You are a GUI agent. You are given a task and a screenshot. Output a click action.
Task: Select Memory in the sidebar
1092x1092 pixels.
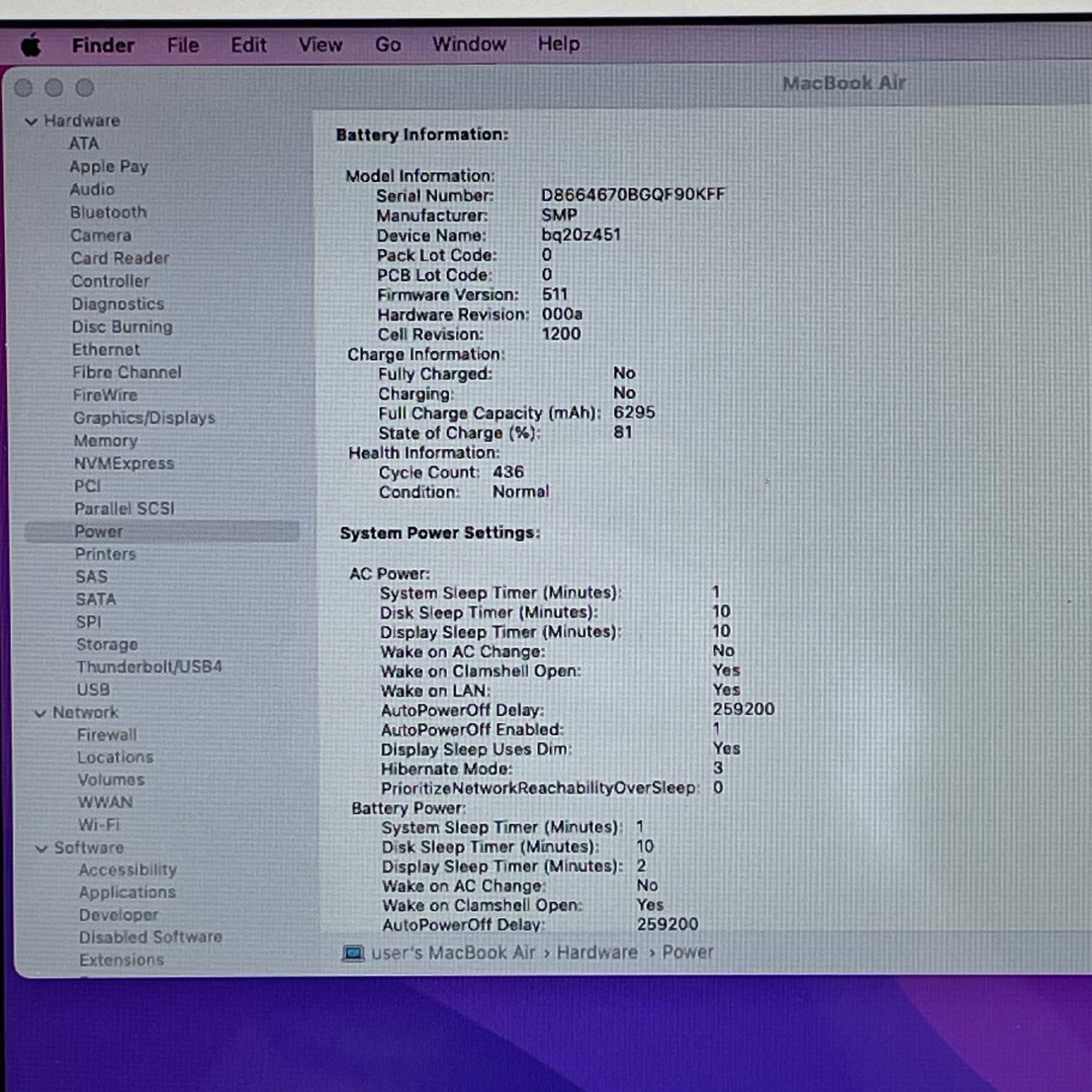tap(106, 440)
